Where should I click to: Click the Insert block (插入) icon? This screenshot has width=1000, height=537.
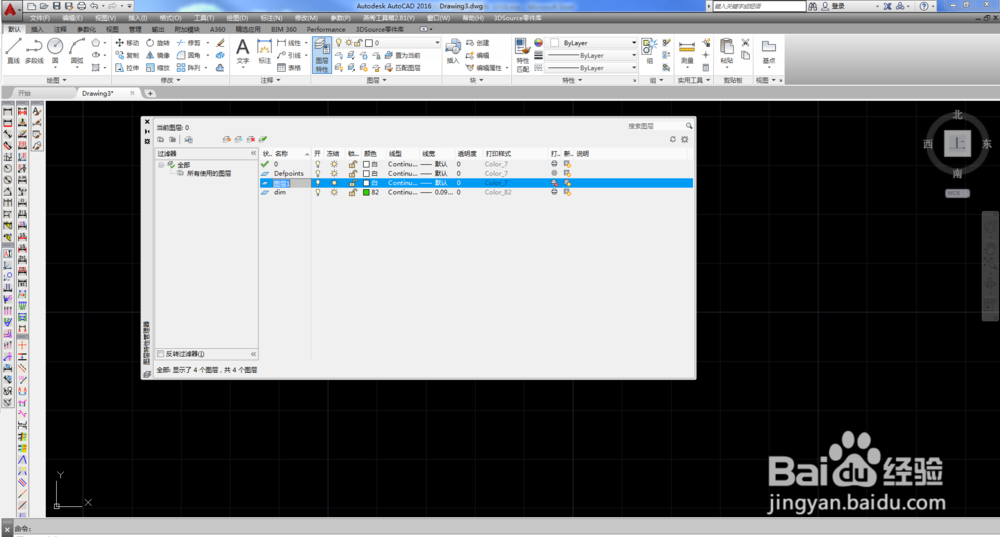(453, 51)
